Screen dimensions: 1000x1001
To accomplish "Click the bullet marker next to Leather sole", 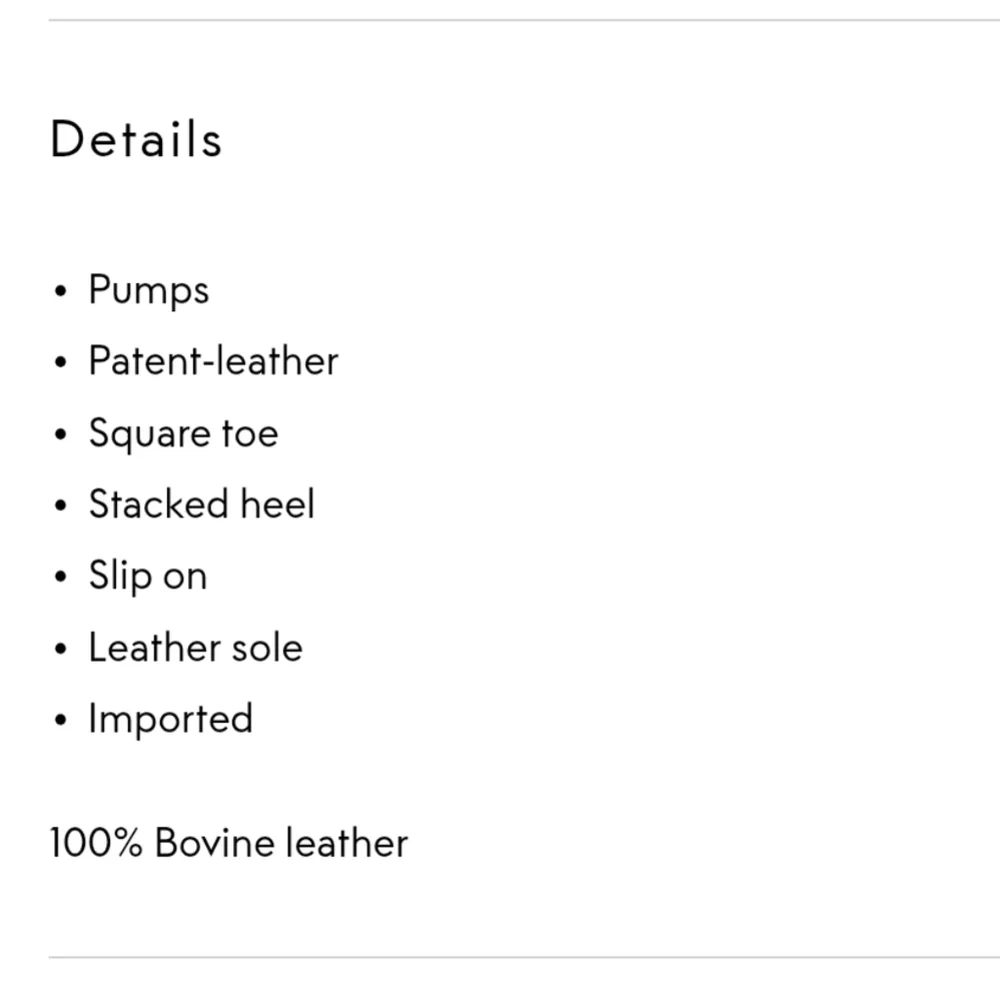I will click(x=61, y=650).
